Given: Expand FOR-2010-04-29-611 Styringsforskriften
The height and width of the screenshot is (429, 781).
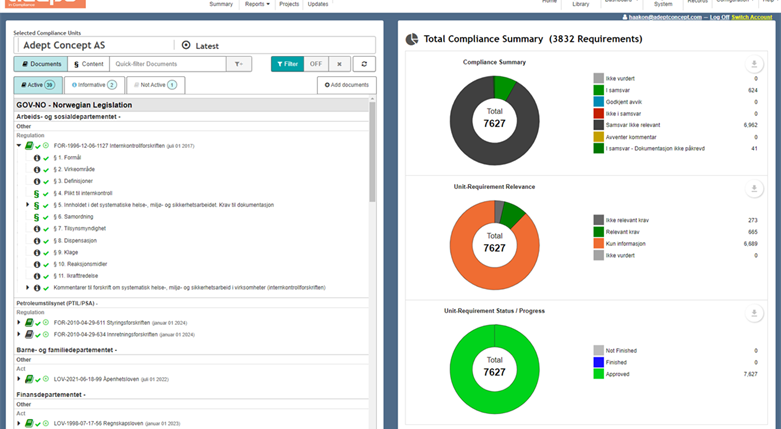Looking at the screenshot, I should tap(19, 322).
